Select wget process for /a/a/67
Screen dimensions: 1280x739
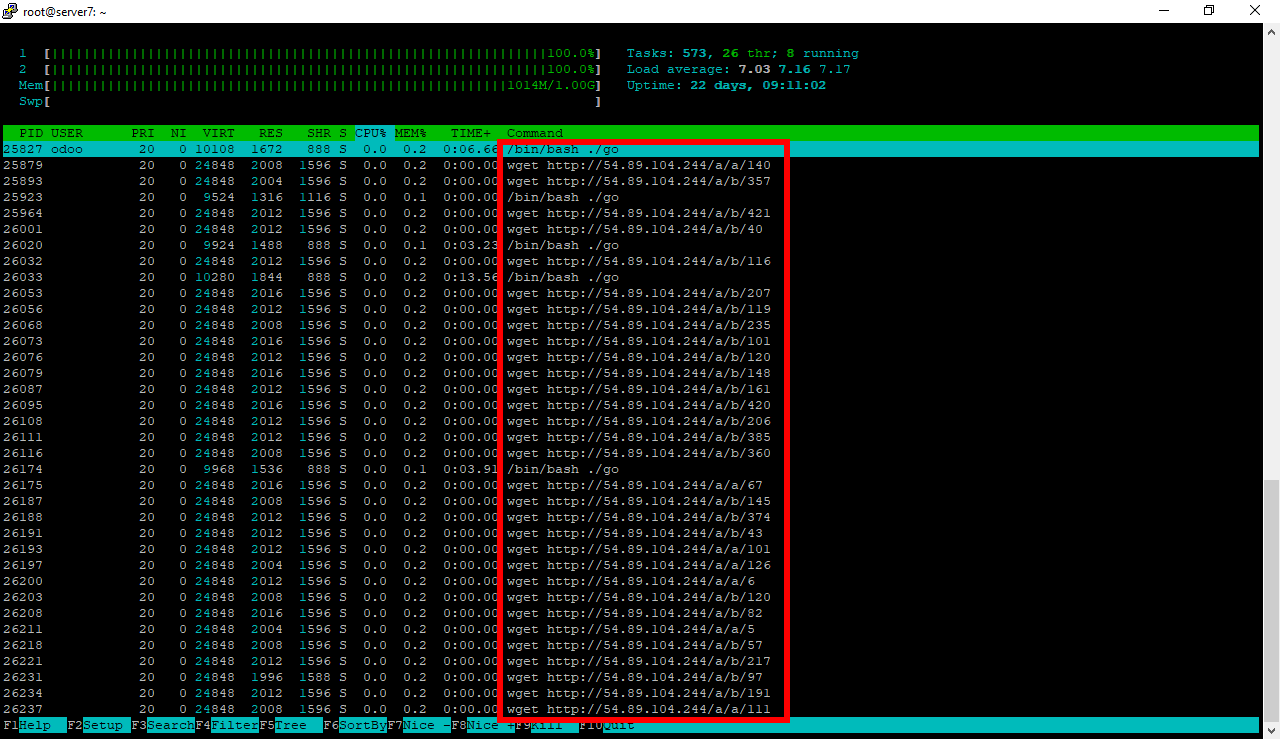pyautogui.click(x=630, y=485)
